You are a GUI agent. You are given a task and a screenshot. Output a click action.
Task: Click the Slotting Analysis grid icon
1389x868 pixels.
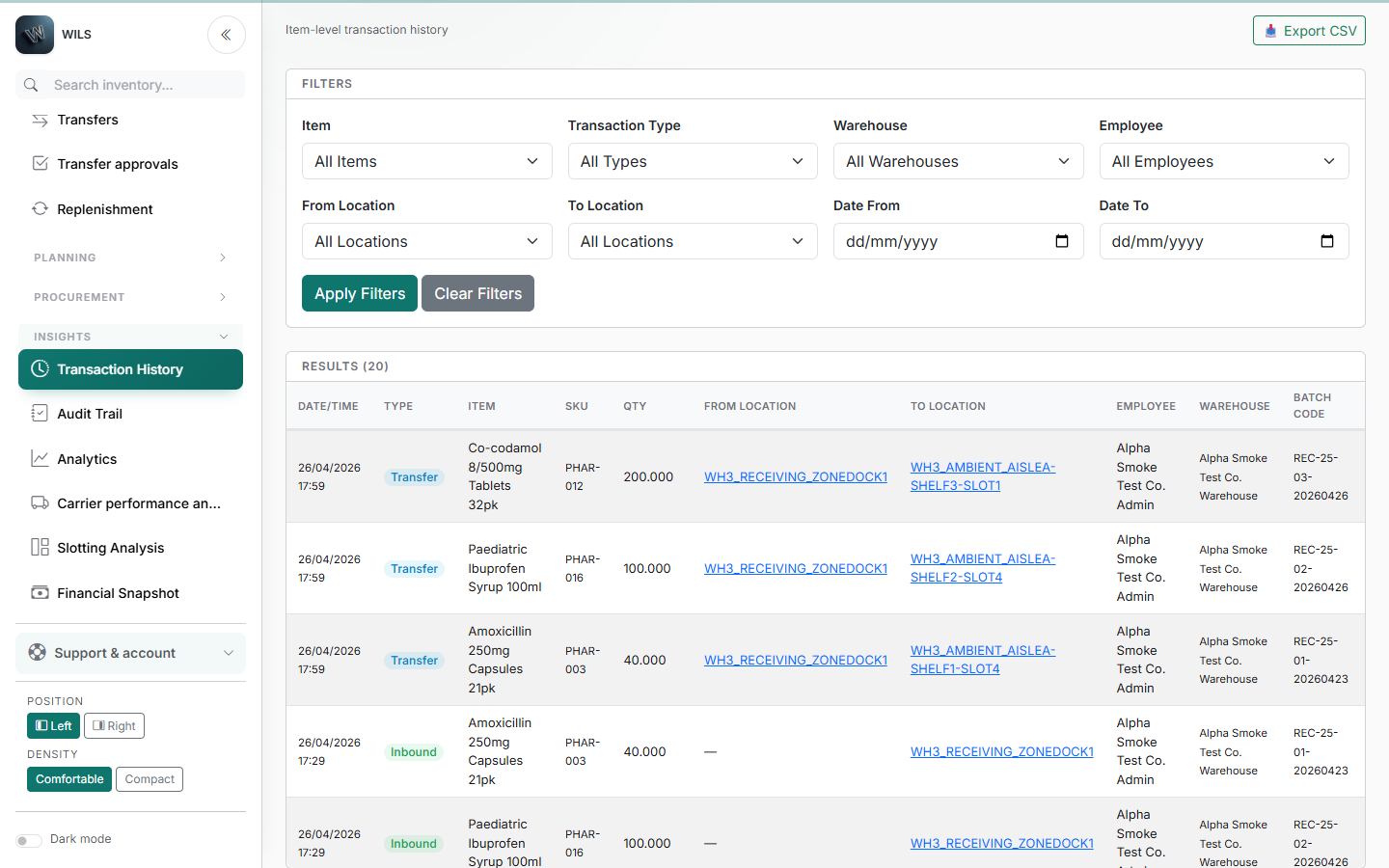pos(40,548)
